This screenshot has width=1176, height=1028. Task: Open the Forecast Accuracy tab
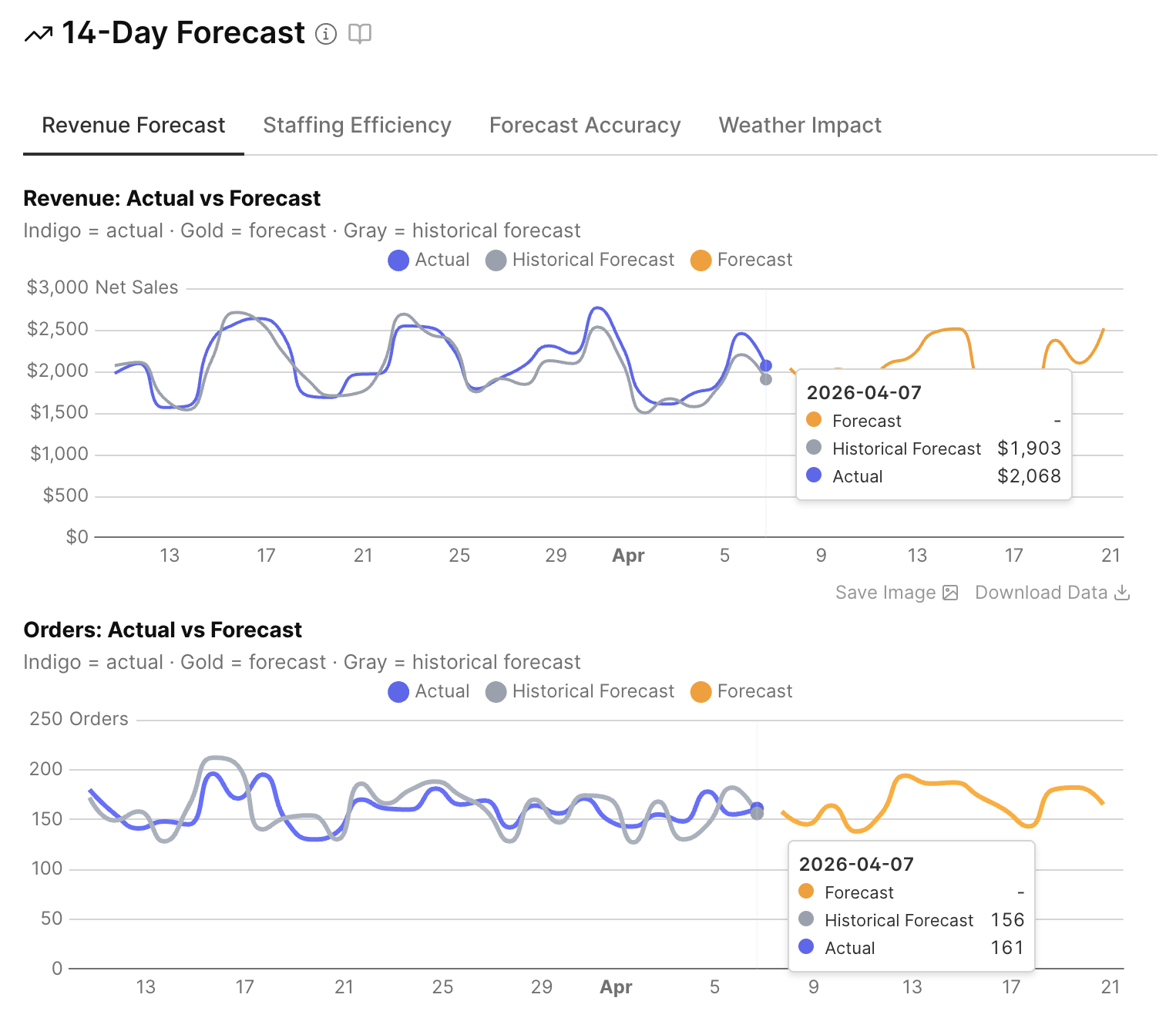tap(585, 126)
